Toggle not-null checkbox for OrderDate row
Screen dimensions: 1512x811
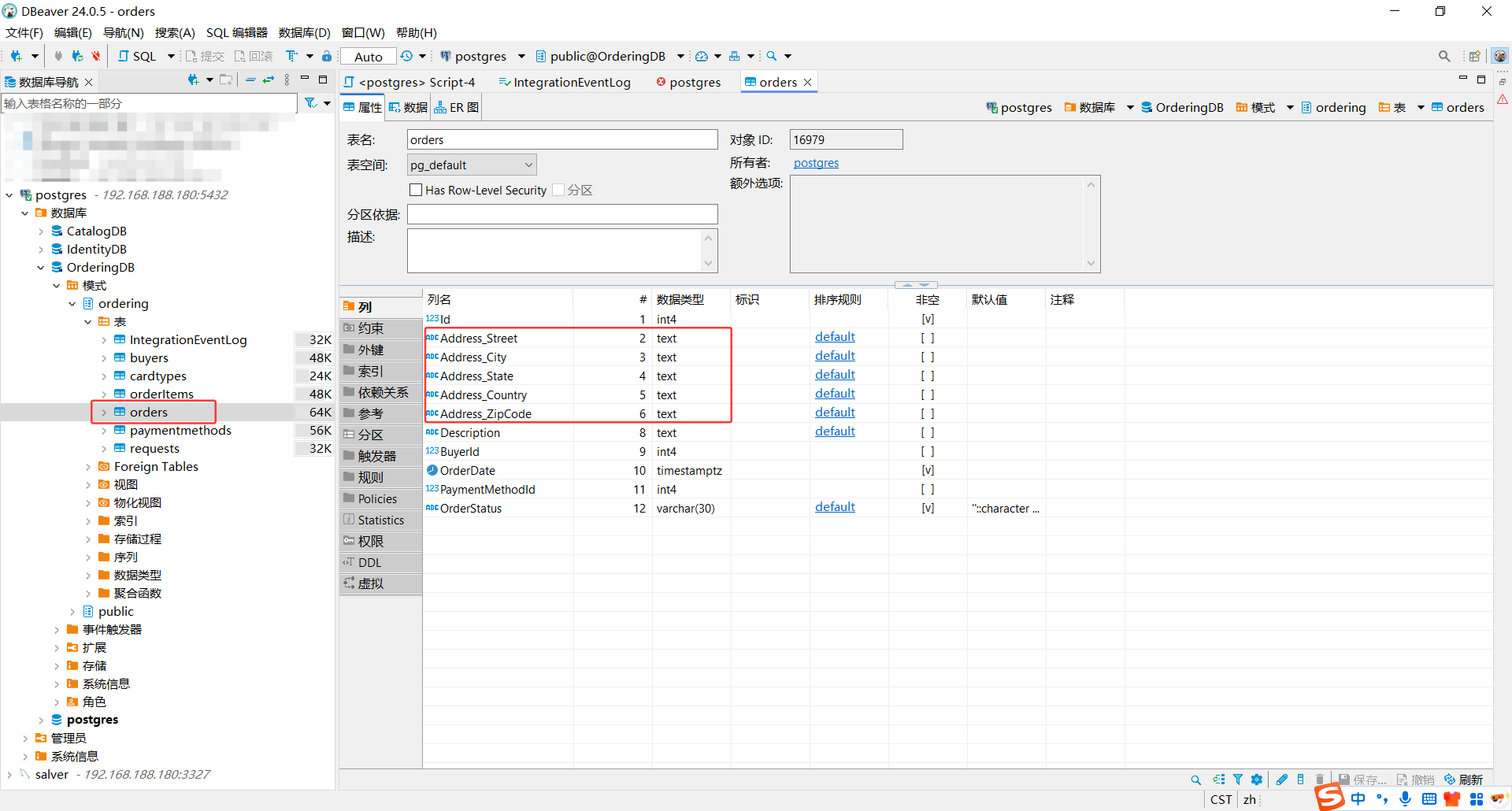(928, 470)
